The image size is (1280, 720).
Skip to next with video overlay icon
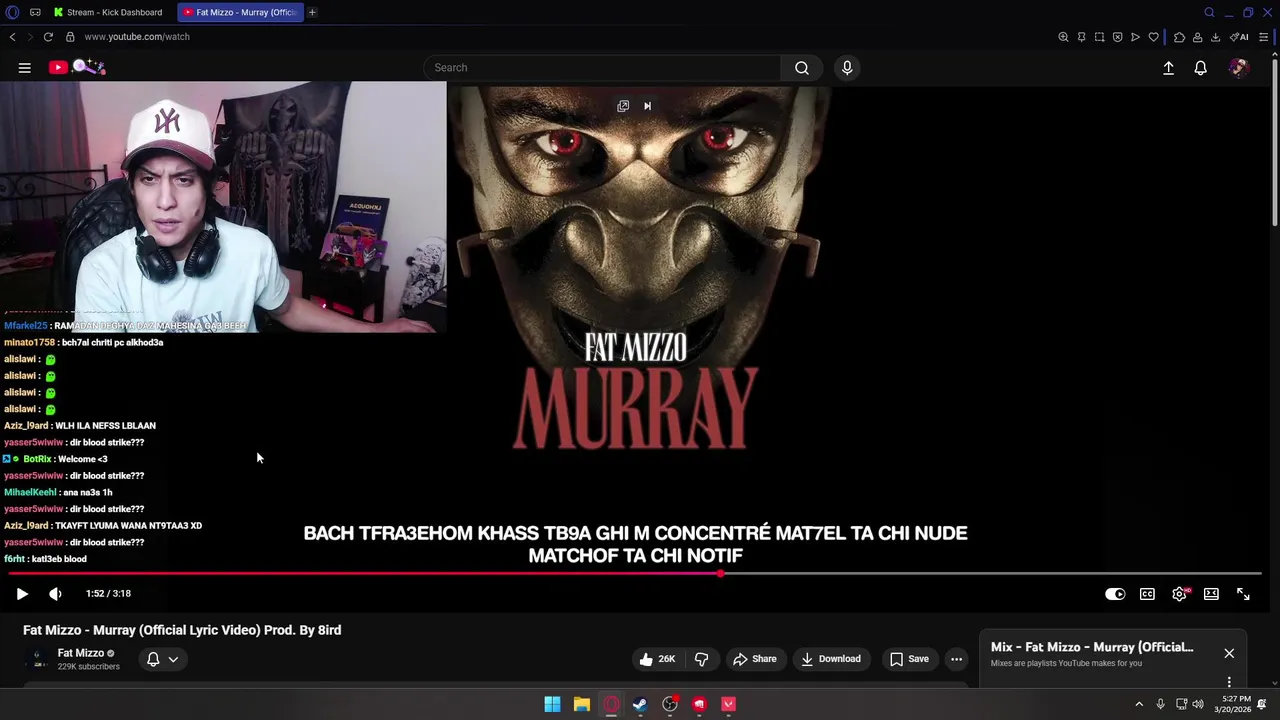647,106
